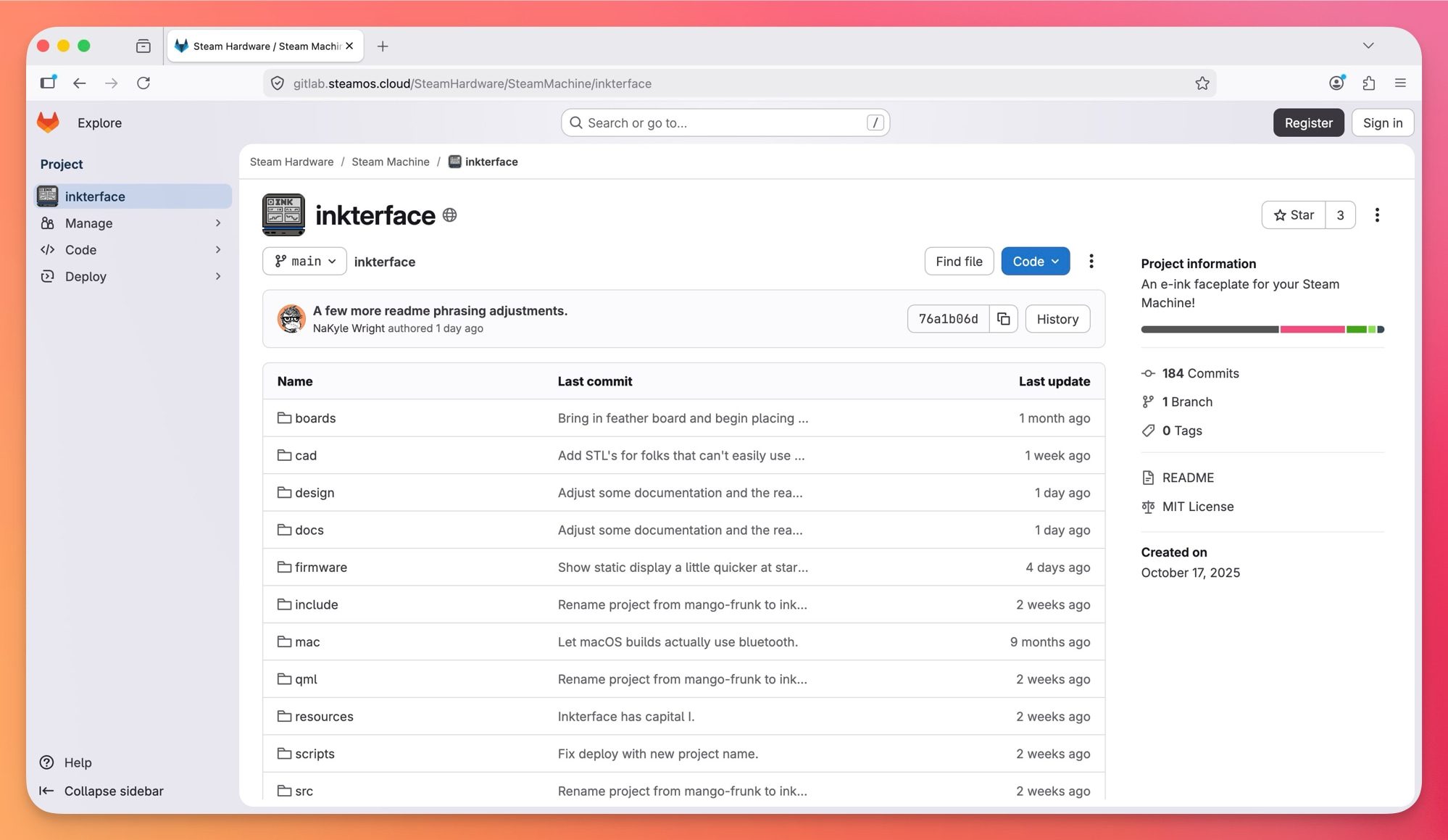This screenshot has width=1448, height=840.
Task: Click the Star button
Action: [x=1294, y=215]
